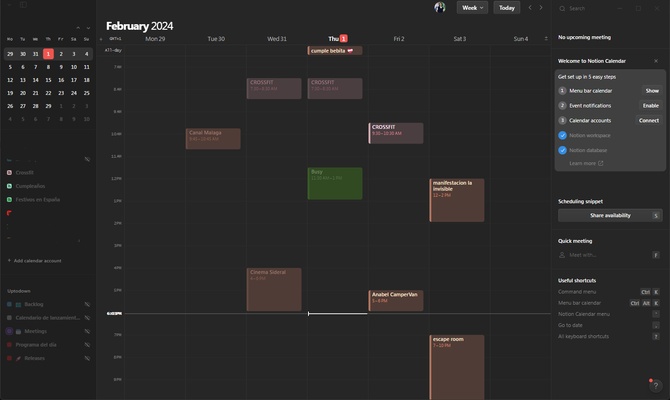
Task: Open the help question mark button
Action: point(655,385)
